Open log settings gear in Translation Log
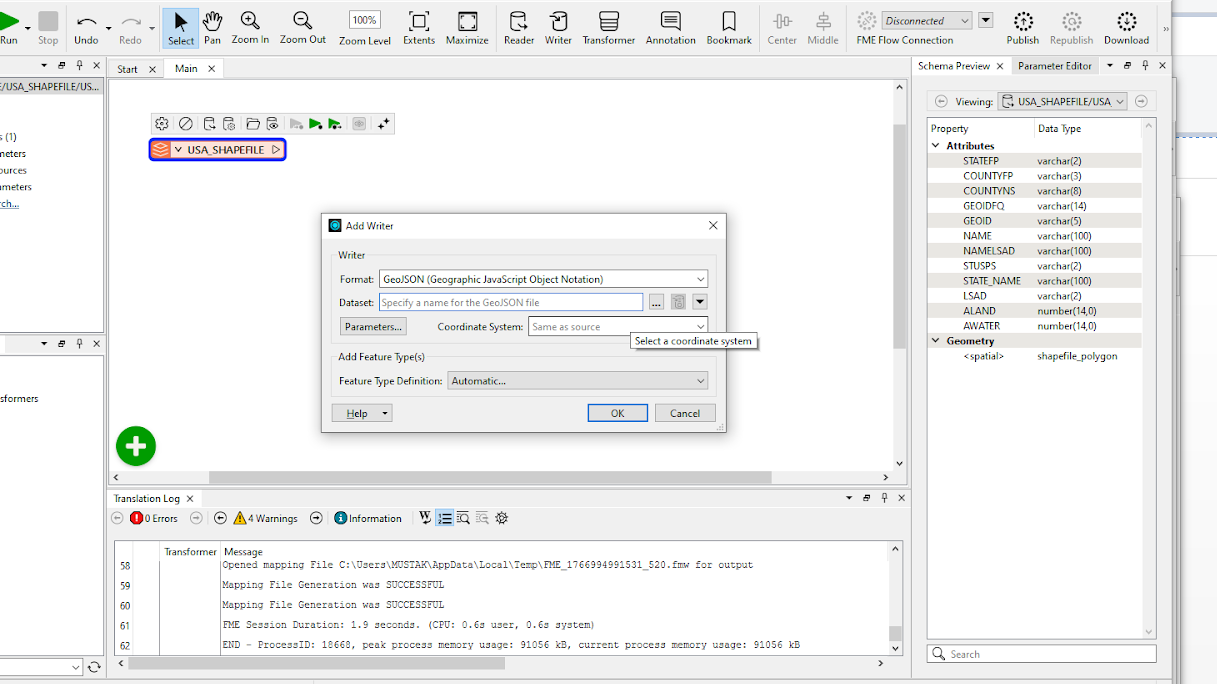 point(502,518)
